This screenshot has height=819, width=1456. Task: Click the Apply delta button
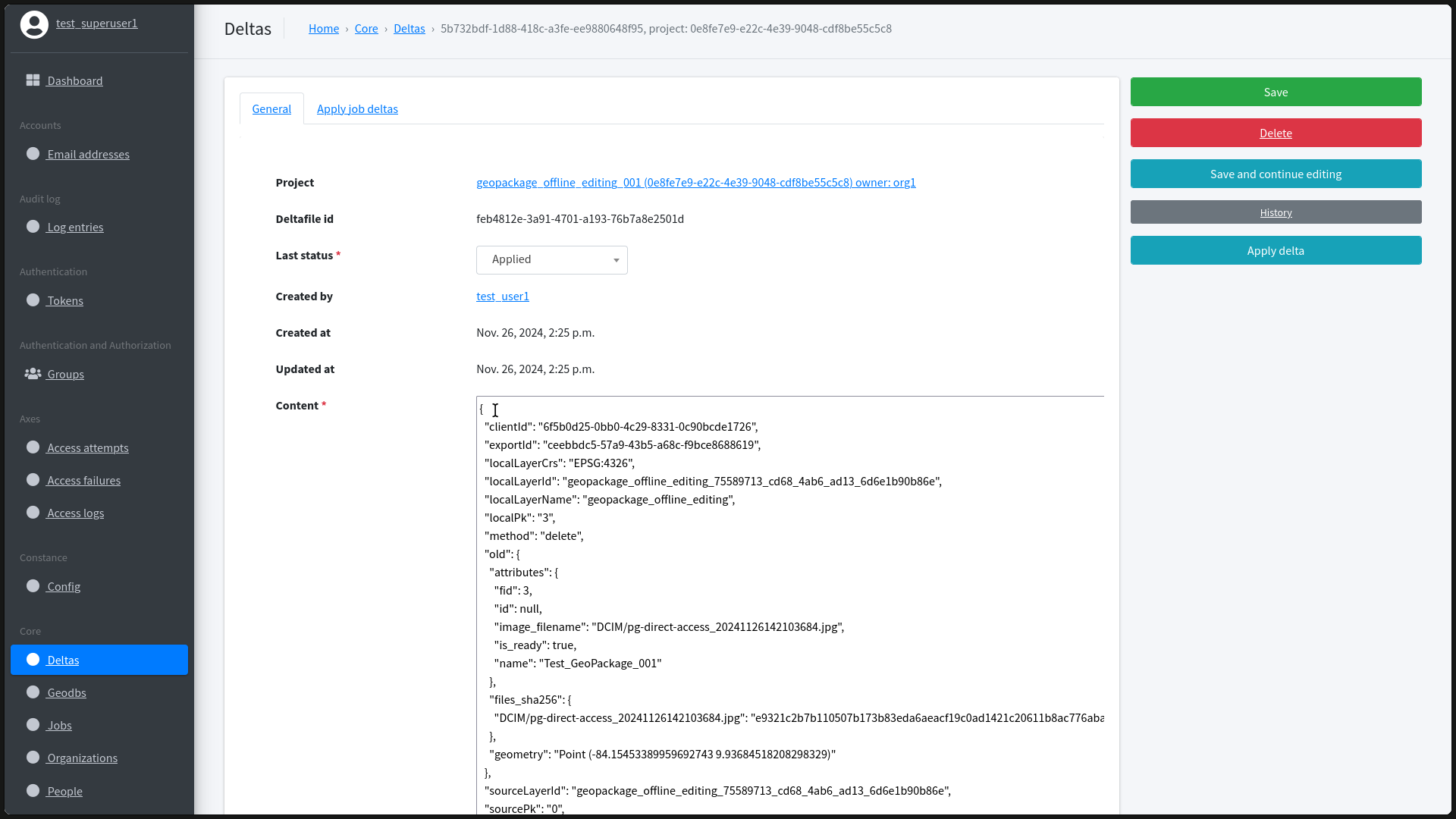click(x=1276, y=251)
